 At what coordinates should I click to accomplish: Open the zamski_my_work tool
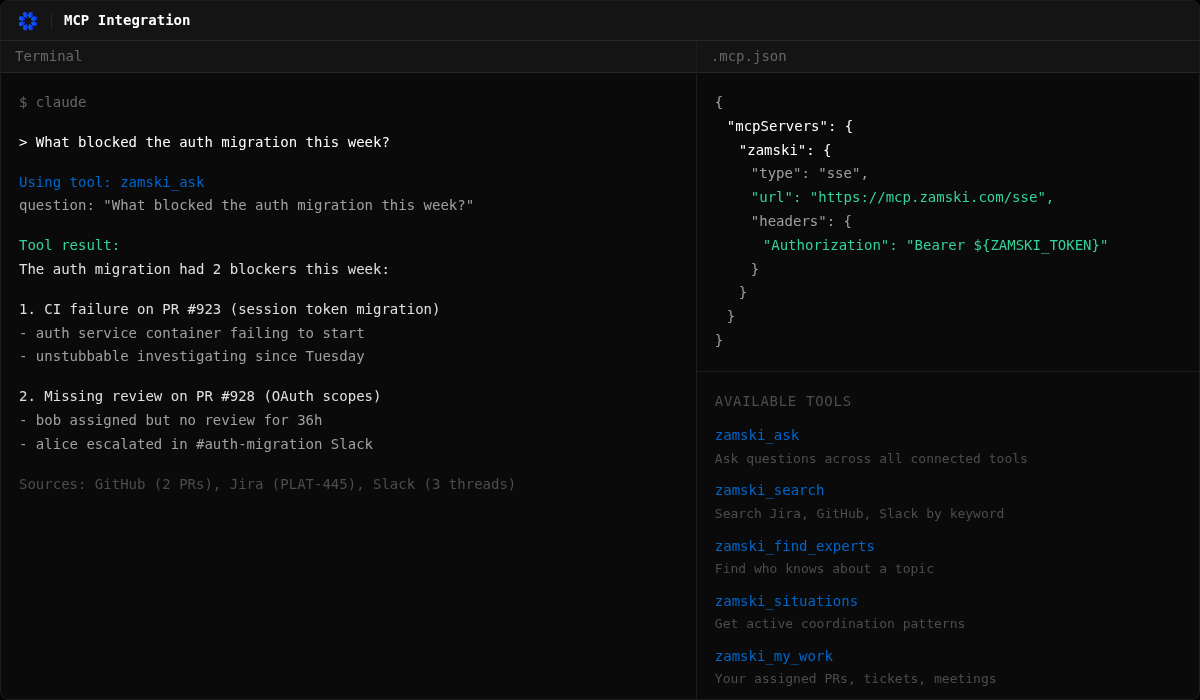click(774, 656)
